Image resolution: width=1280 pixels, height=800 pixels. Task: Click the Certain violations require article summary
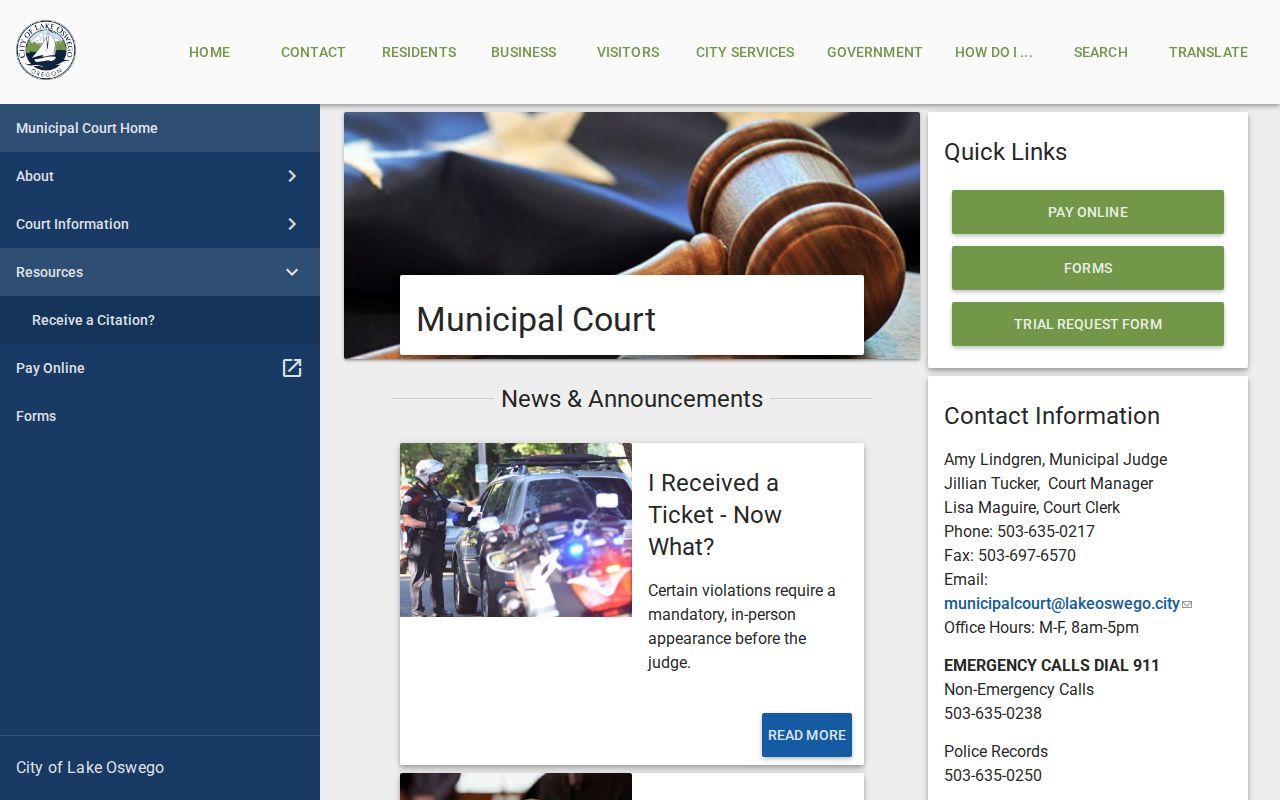coord(742,626)
